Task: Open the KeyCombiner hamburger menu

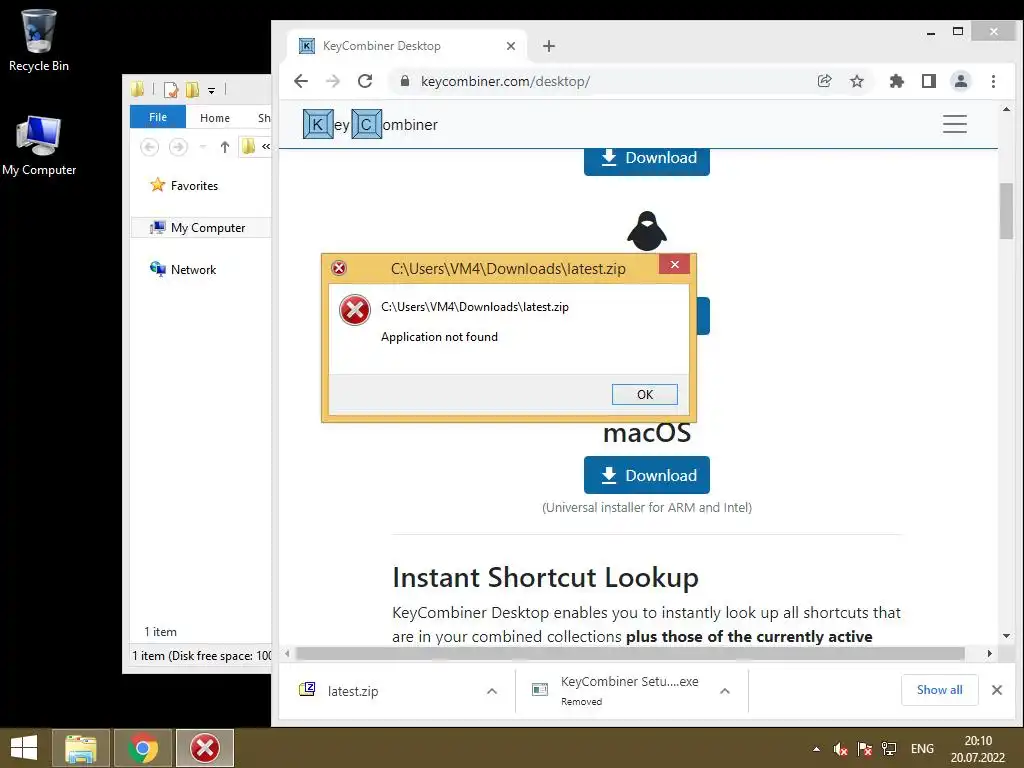Action: pos(954,124)
